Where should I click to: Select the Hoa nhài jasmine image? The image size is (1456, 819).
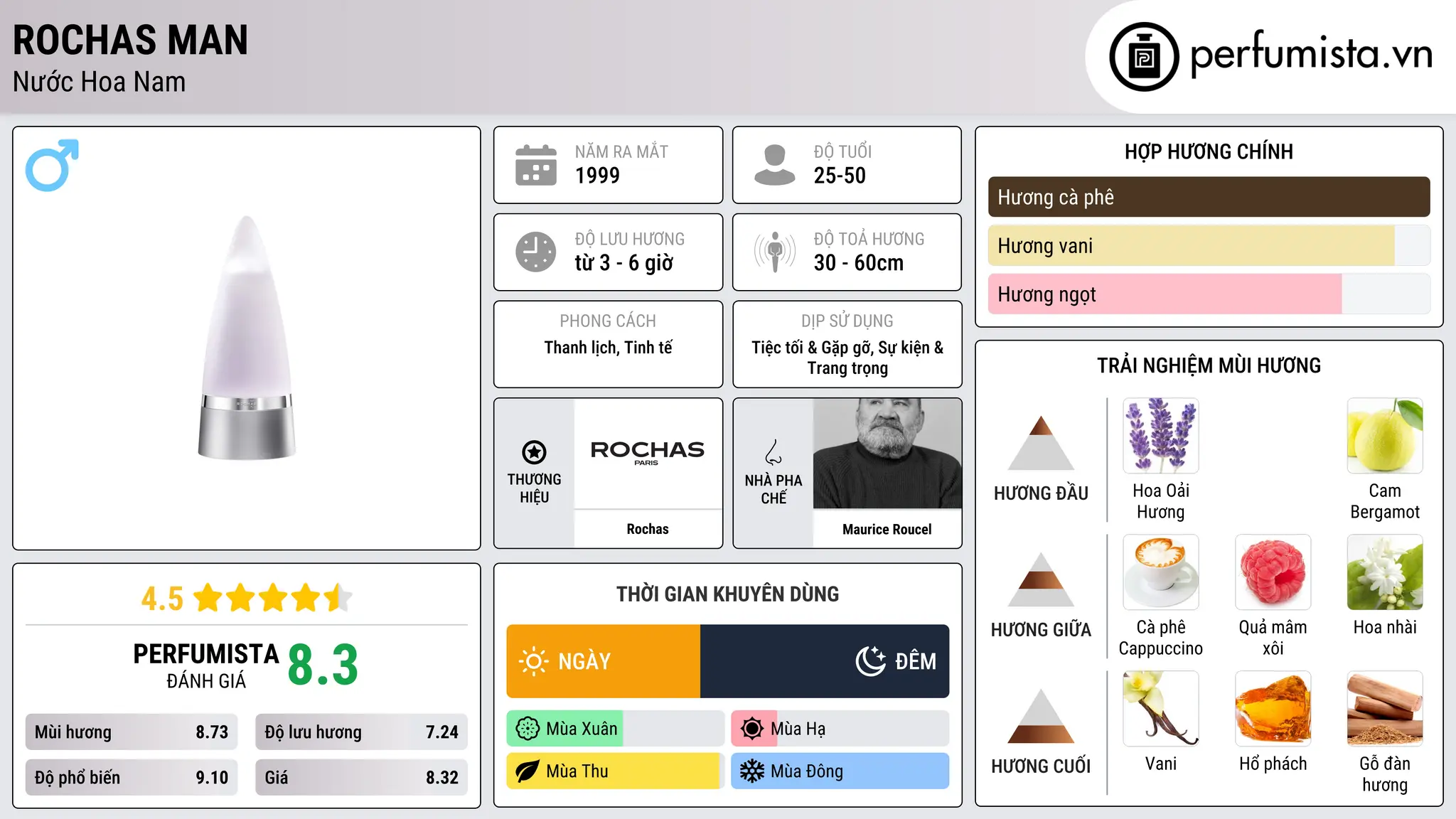[x=1385, y=572]
